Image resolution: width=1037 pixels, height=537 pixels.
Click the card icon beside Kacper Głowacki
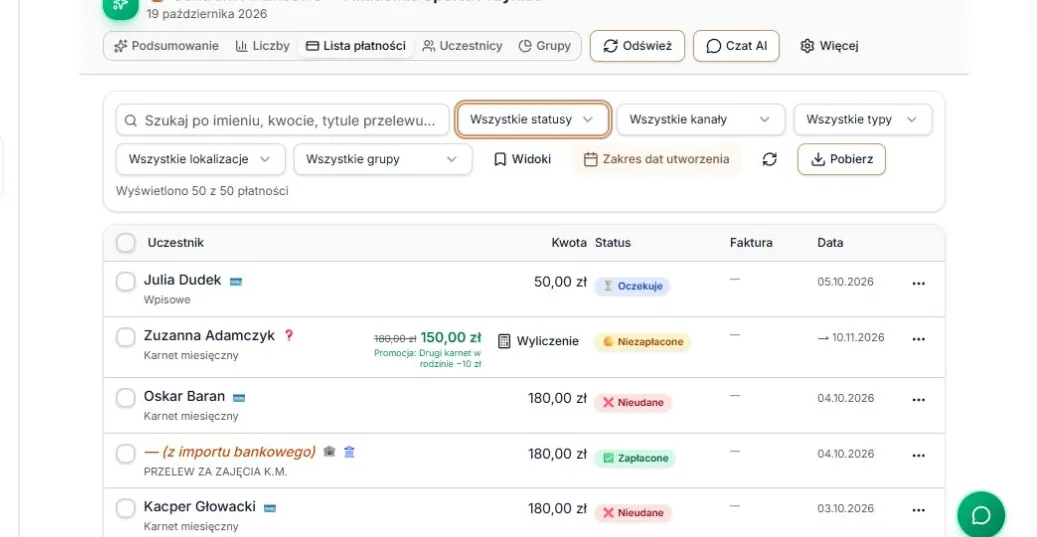point(270,508)
